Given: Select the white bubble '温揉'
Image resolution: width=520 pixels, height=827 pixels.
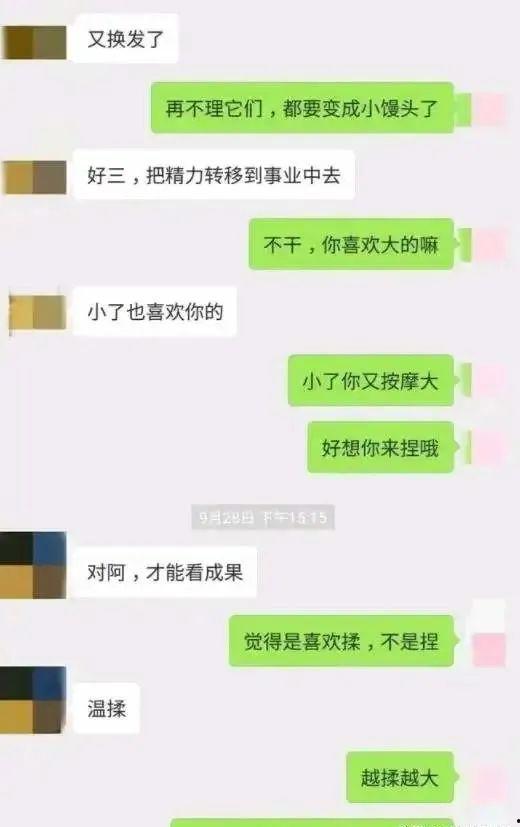Looking at the screenshot, I should [106, 708].
